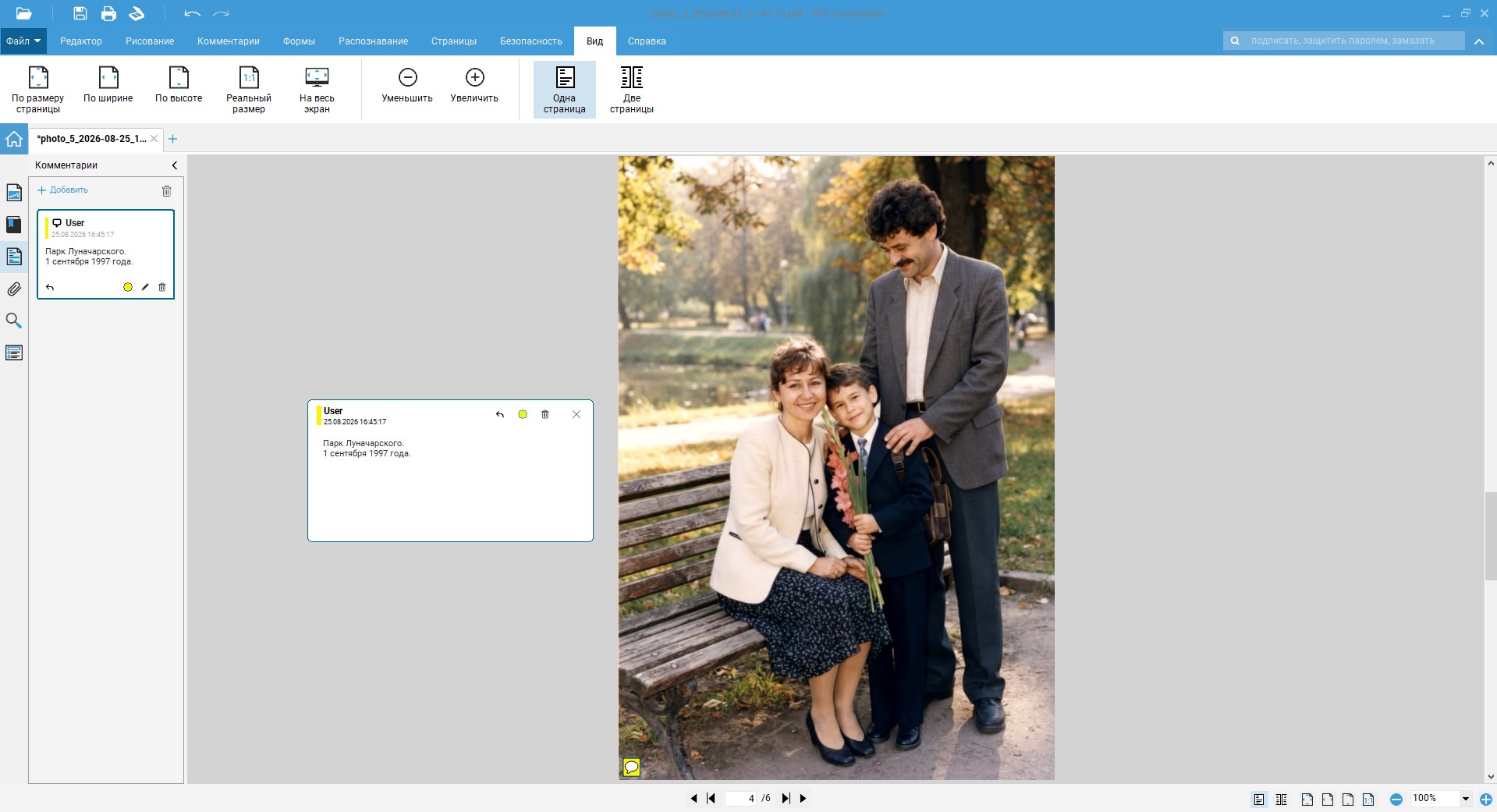Click the page number input field

pos(741,798)
